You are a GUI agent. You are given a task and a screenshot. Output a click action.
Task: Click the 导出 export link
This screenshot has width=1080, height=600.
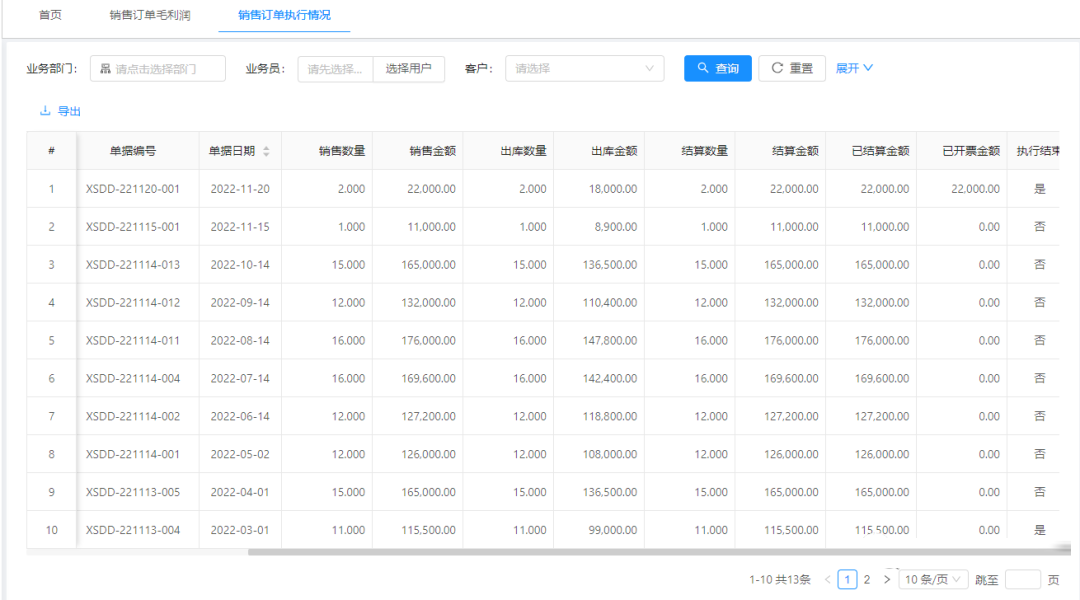pos(69,111)
